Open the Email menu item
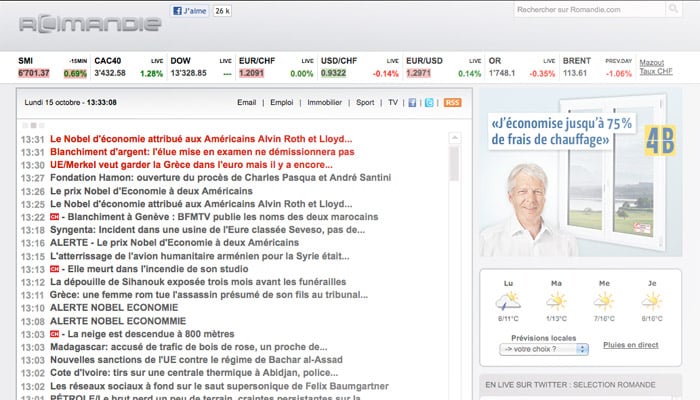This screenshot has height=400, width=700. pos(247,102)
